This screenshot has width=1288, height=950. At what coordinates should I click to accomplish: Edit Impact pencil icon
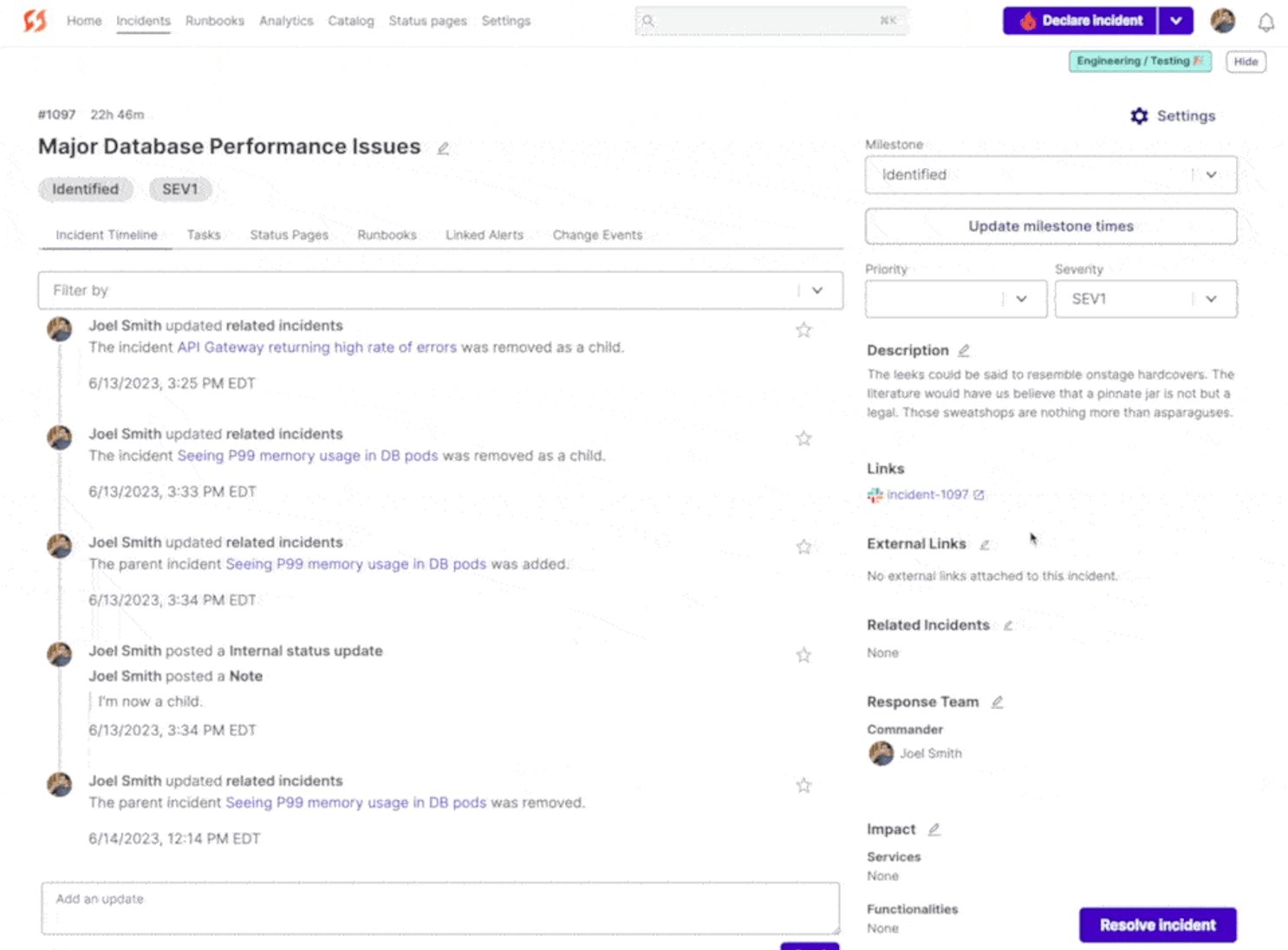(x=933, y=830)
